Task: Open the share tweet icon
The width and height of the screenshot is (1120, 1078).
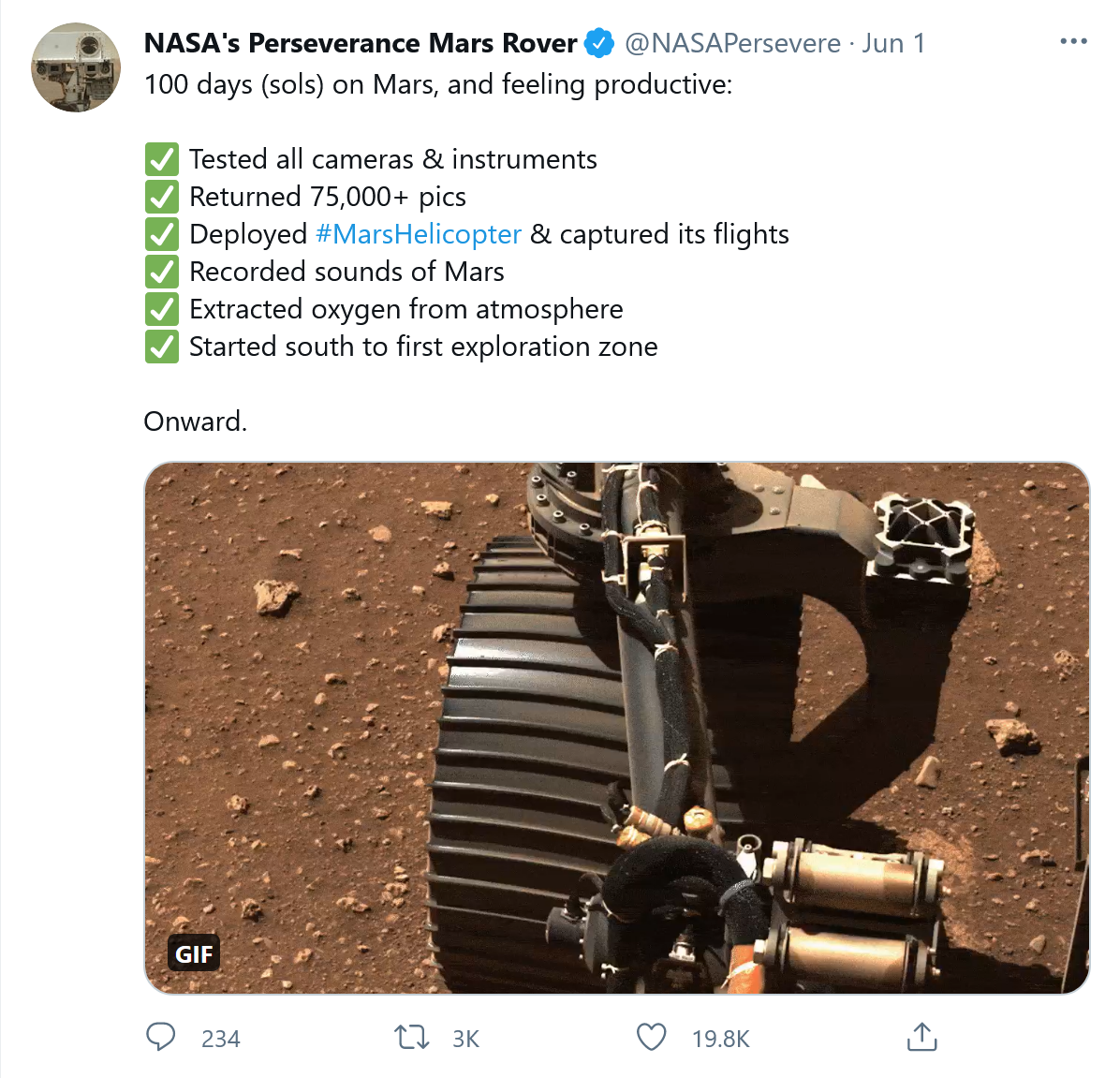Action: click(921, 1037)
